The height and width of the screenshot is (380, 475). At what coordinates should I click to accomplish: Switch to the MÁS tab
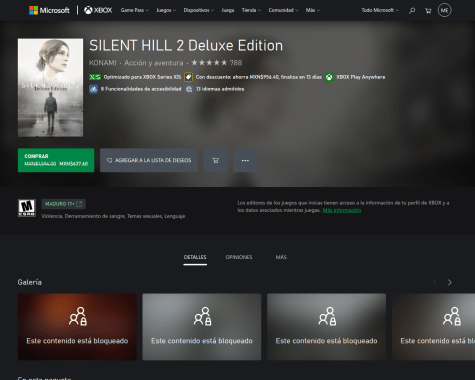281,257
